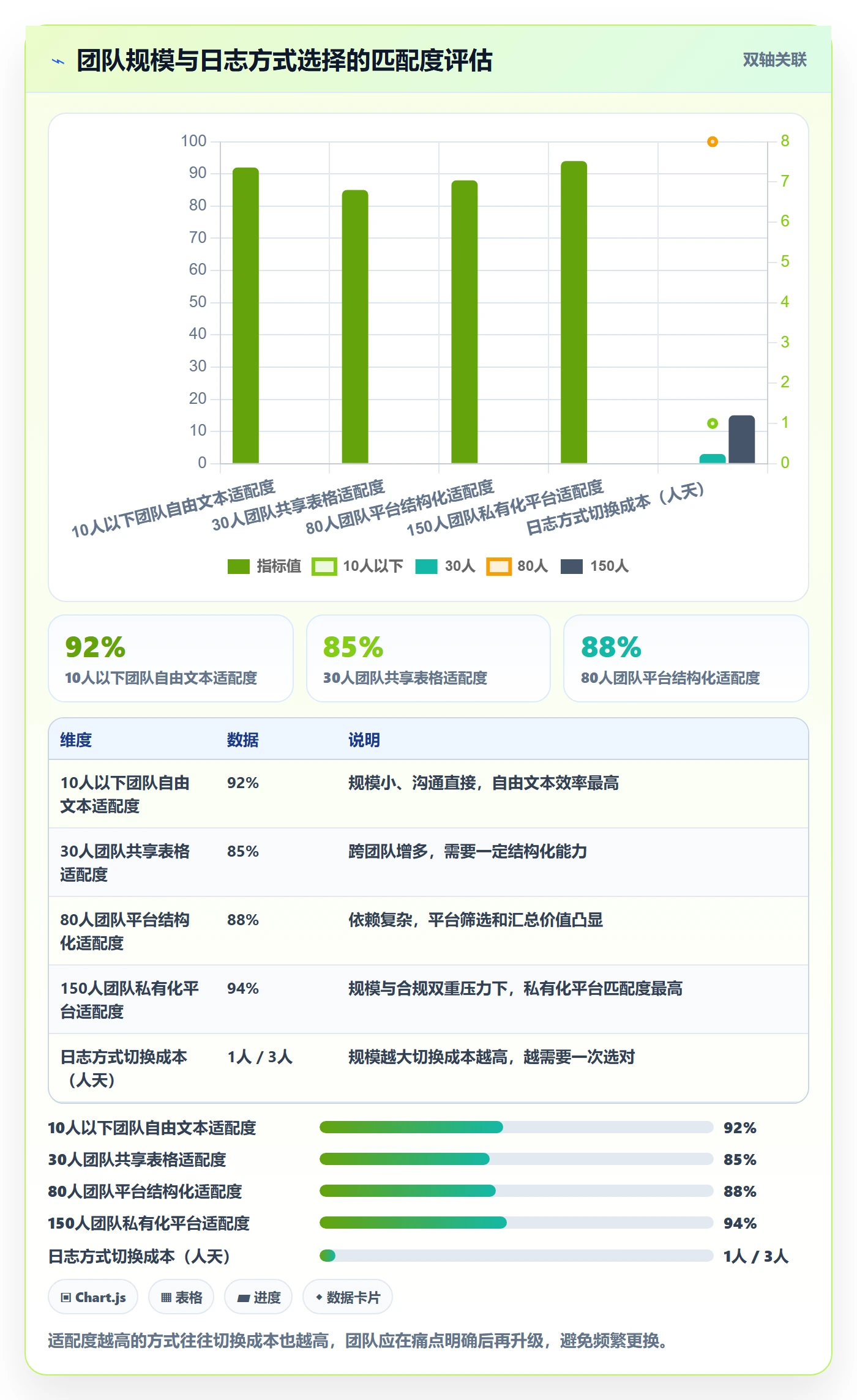The height and width of the screenshot is (1400, 857).
Task: Click table cell '跨团队增多，需要一定结构化能力'
Action: pyautogui.click(x=468, y=851)
